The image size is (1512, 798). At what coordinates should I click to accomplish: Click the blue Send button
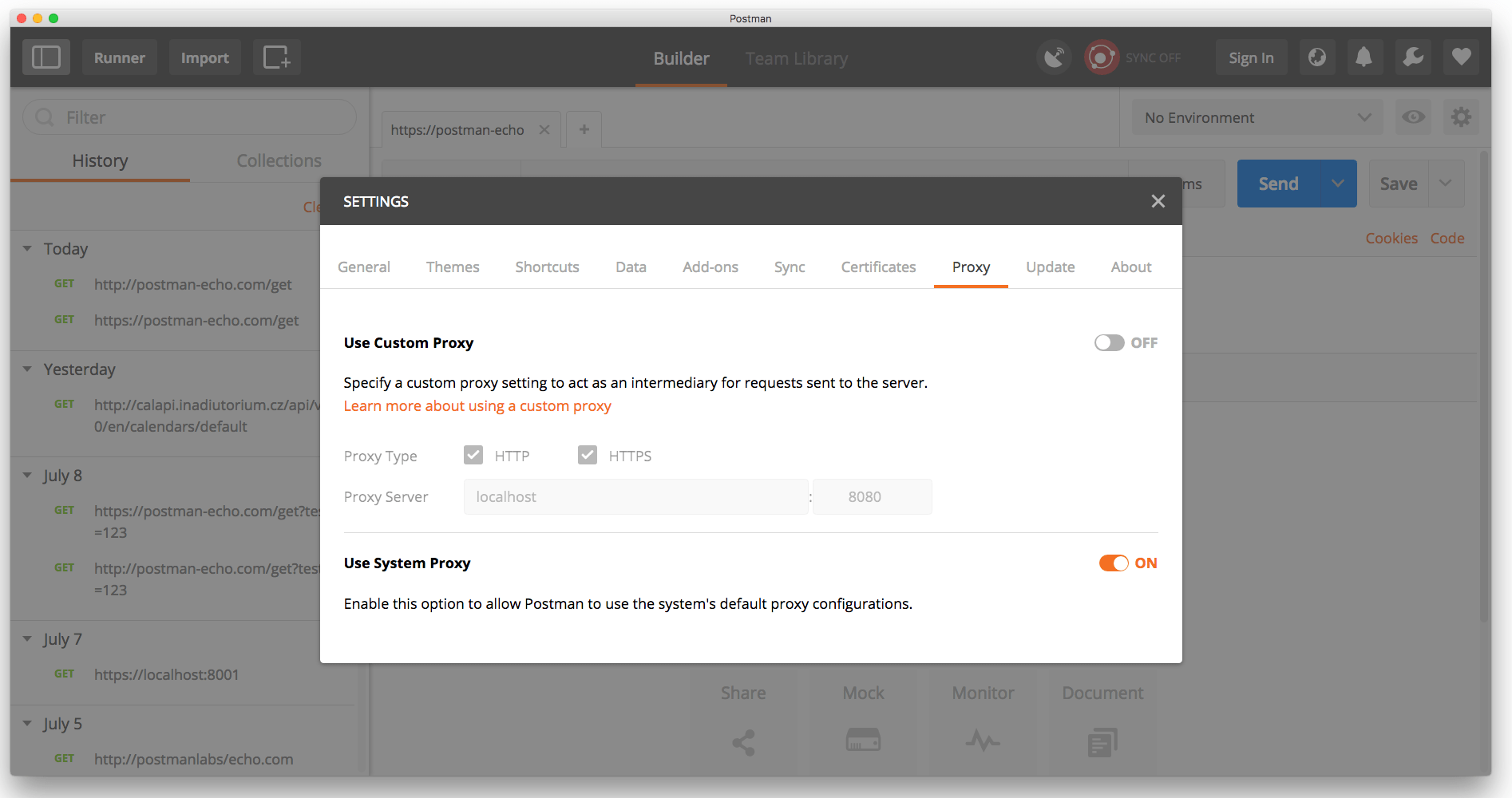pyautogui.click(x=1279, y=184)
